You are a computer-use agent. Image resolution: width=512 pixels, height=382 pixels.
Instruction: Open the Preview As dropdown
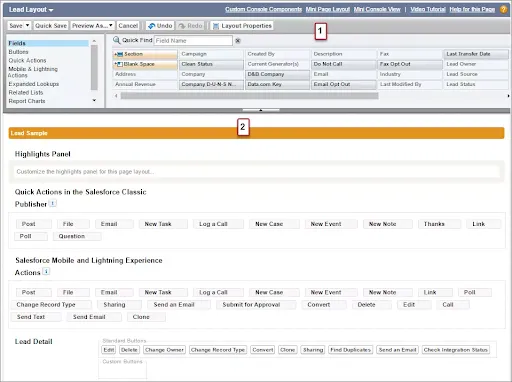pyautogui.click(x=92, y=26)
